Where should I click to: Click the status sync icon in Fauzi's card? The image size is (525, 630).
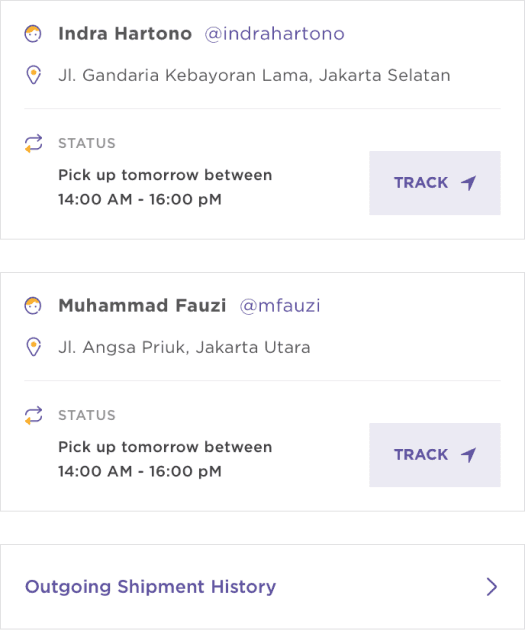[33, 415]
